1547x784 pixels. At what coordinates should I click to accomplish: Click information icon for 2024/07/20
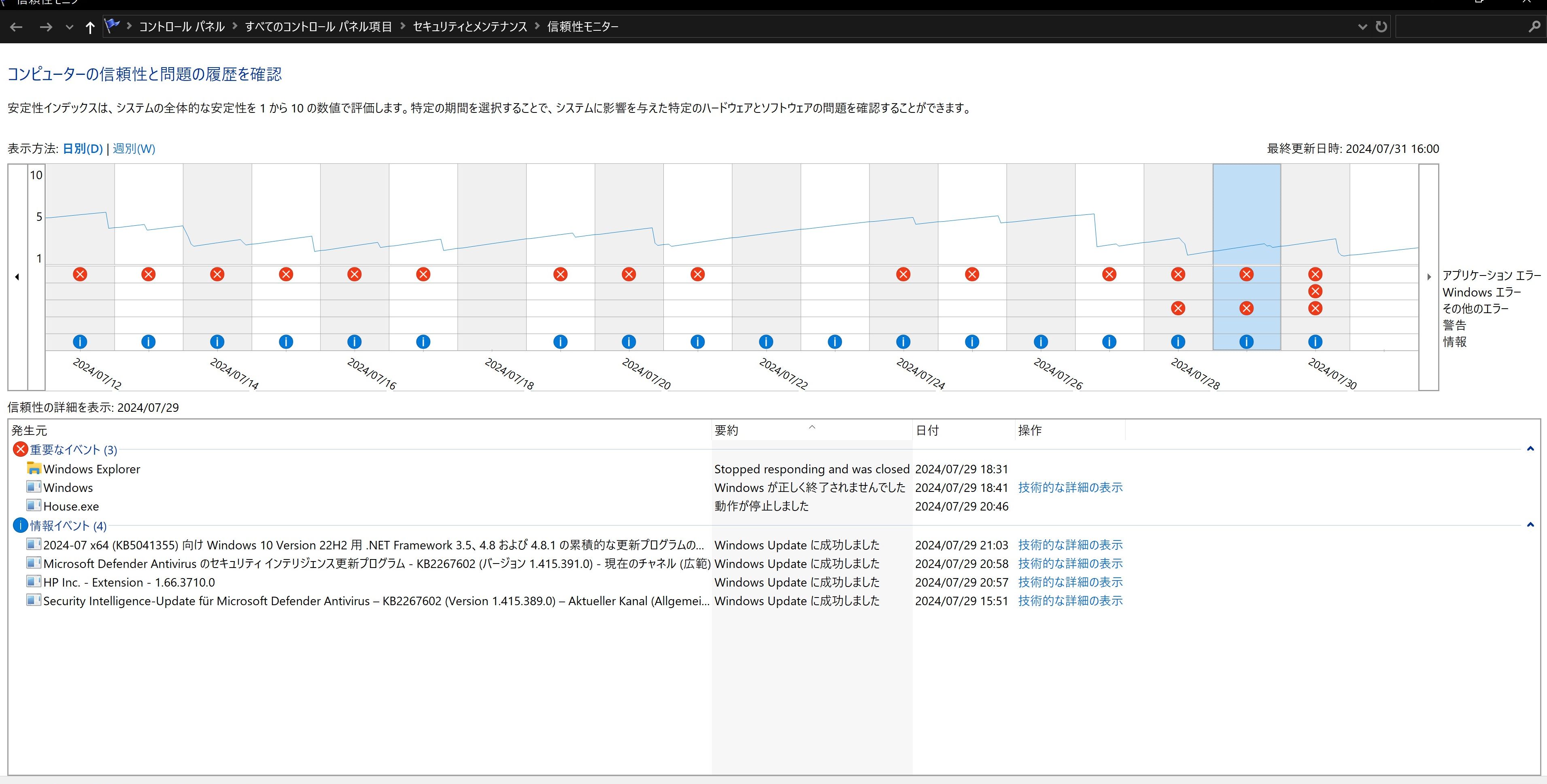coord(629,341)
